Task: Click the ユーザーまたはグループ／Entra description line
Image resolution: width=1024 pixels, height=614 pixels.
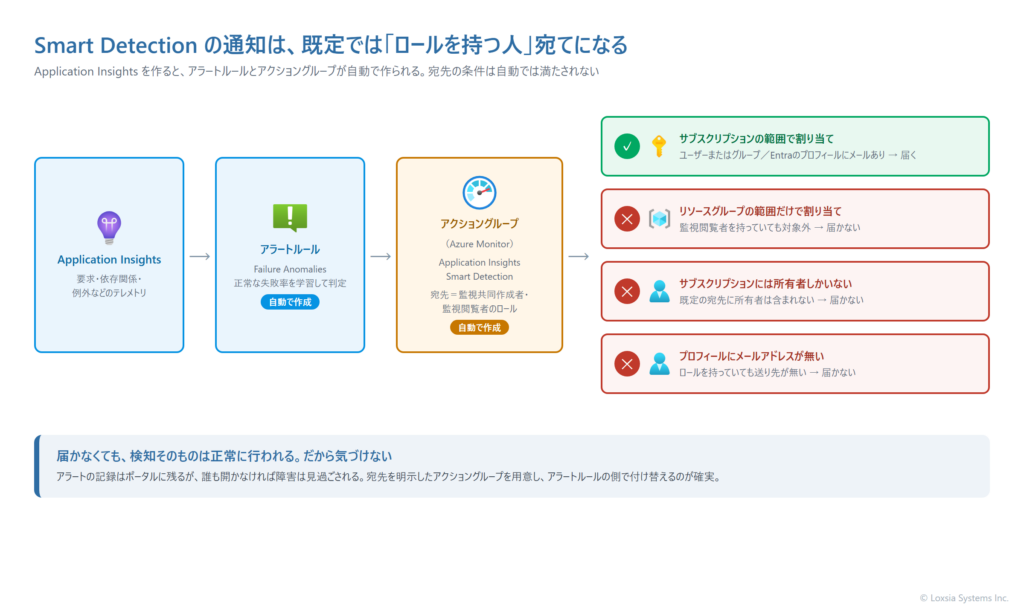Action: coord(798,155)
